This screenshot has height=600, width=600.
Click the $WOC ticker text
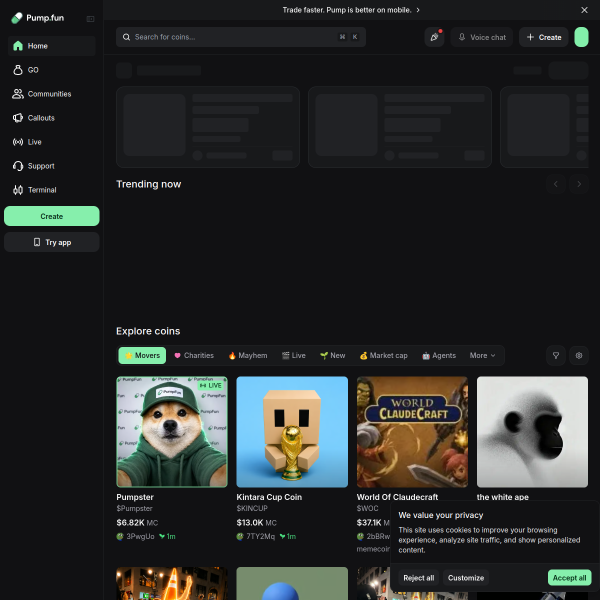[x=367, y=509]
